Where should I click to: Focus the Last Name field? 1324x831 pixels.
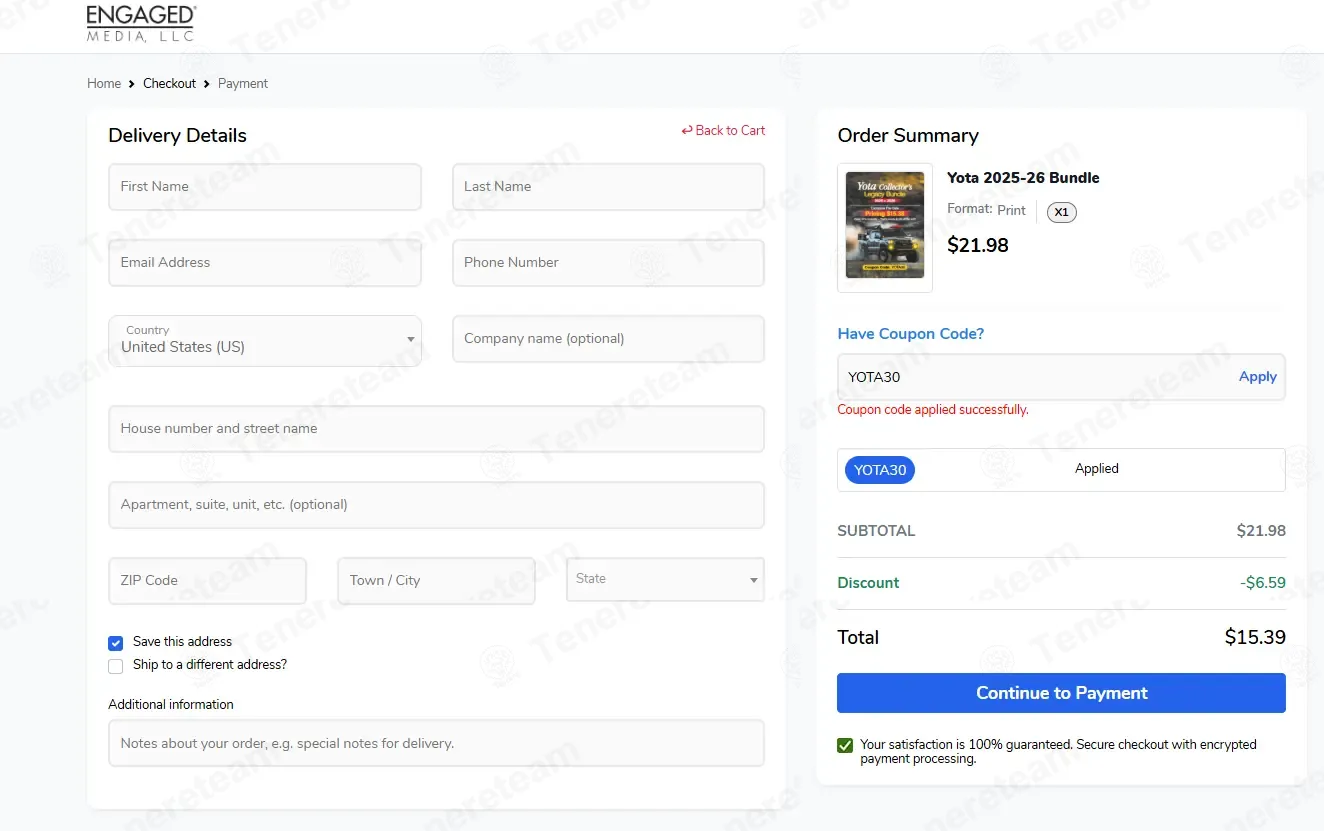(x=608, y=187)
